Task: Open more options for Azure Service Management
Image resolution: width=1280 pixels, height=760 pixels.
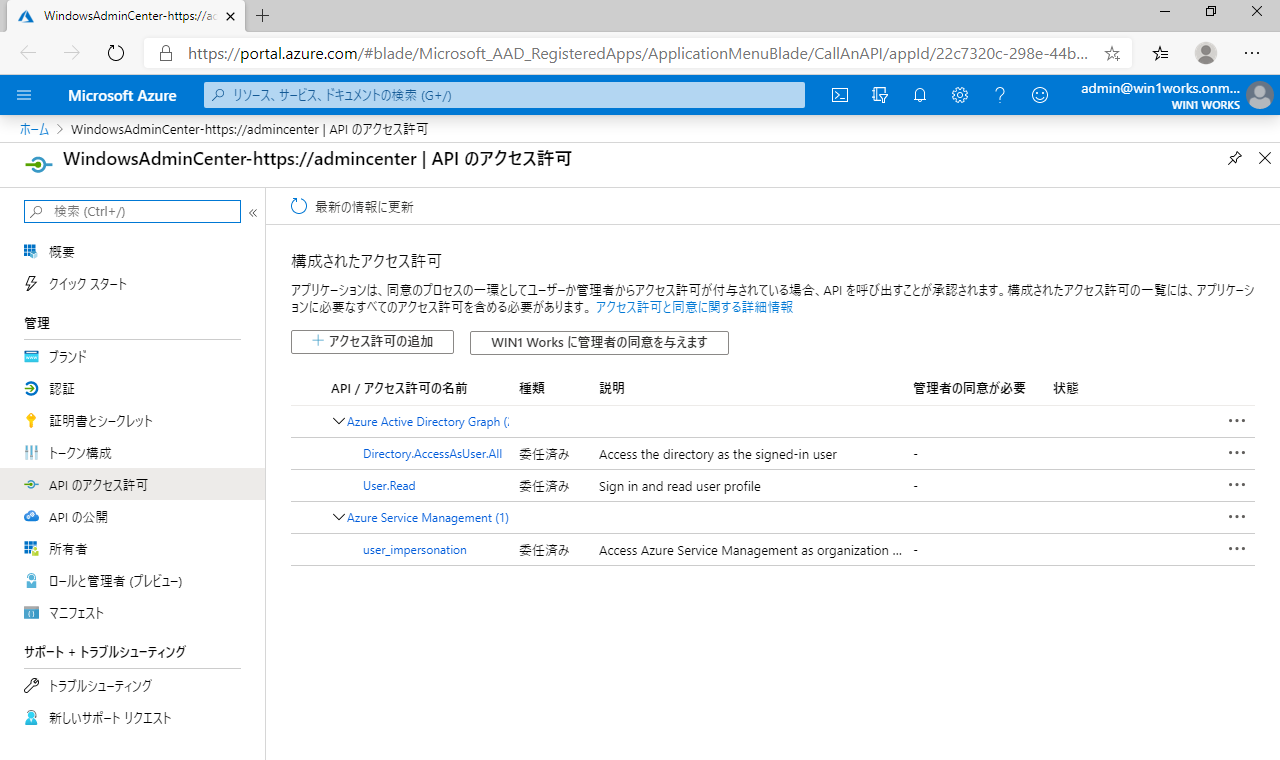Action: click(1237, 517)
